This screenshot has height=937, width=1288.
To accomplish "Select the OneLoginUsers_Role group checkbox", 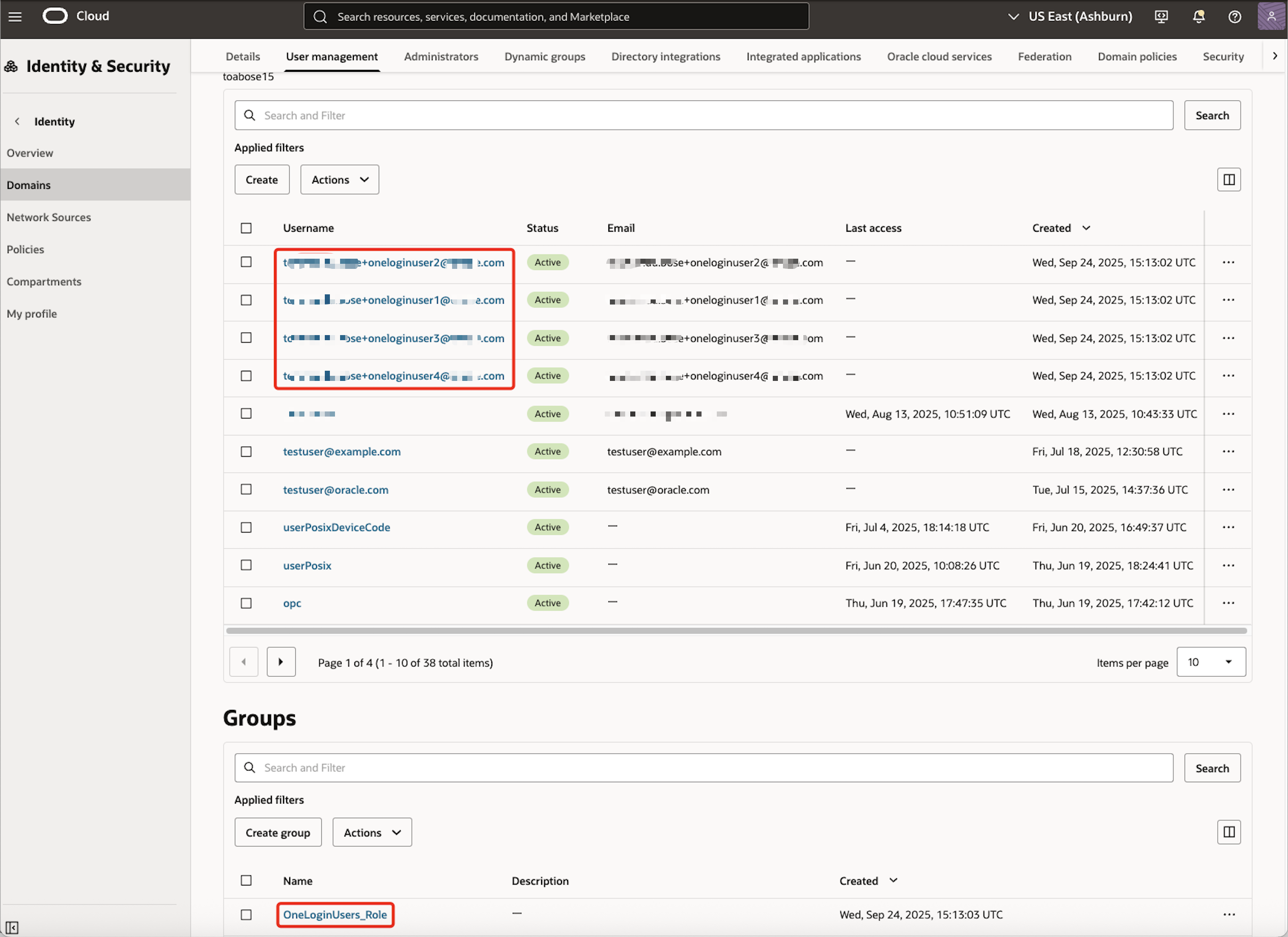I will tap(246, 915).
